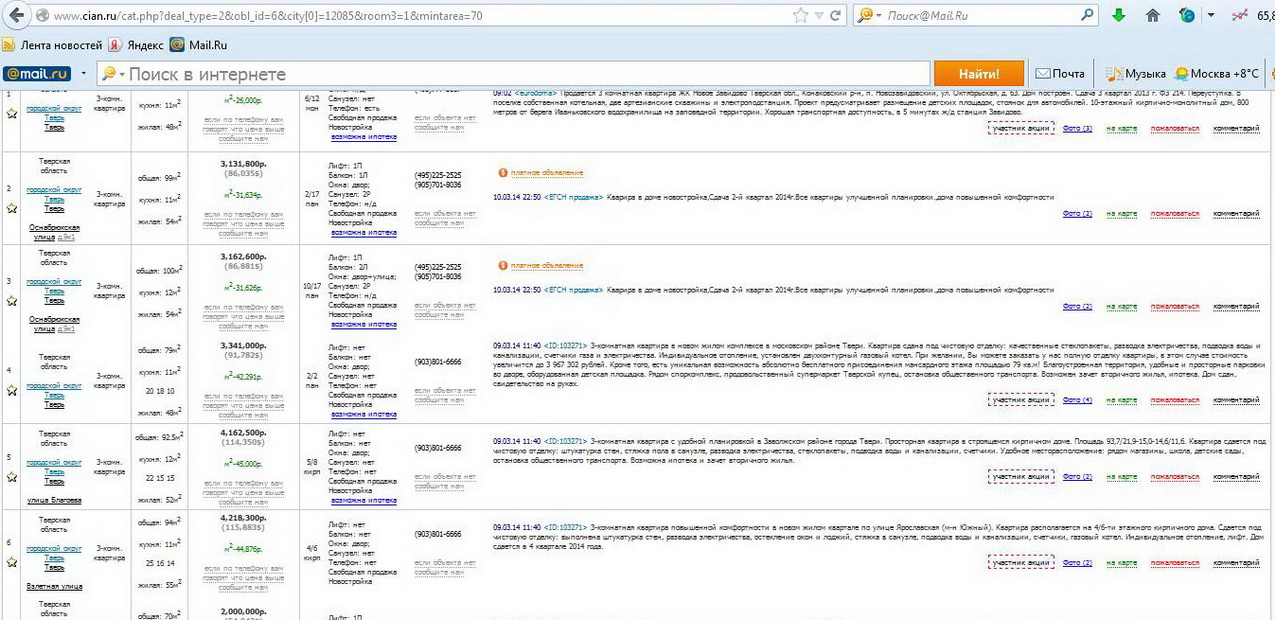This screenshot has width=1275, height=620.
Task: Click the magnifier icon in Mail.Ru search box
Action: pos(1087,16)
